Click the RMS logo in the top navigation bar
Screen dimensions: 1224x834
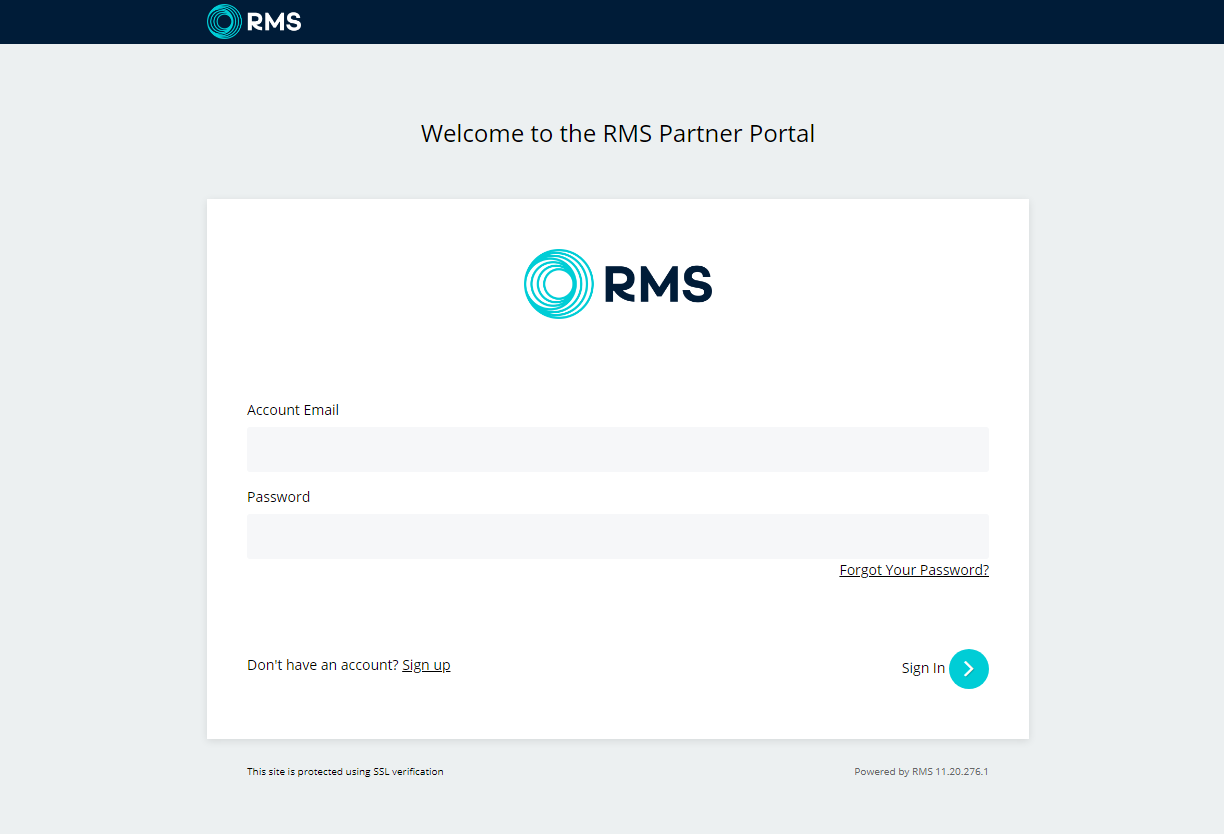[x=254, y=21]
